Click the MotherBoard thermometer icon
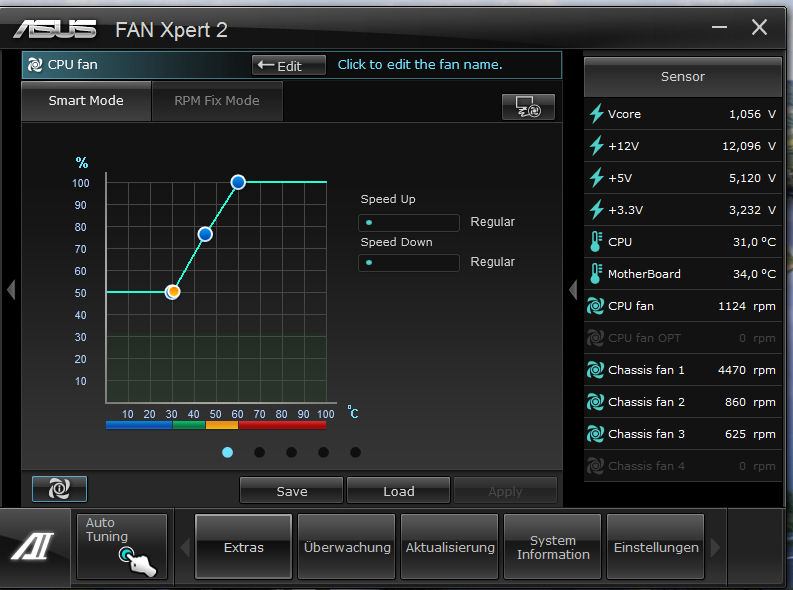Screen dimensions: 793x590 click(596, 274)
